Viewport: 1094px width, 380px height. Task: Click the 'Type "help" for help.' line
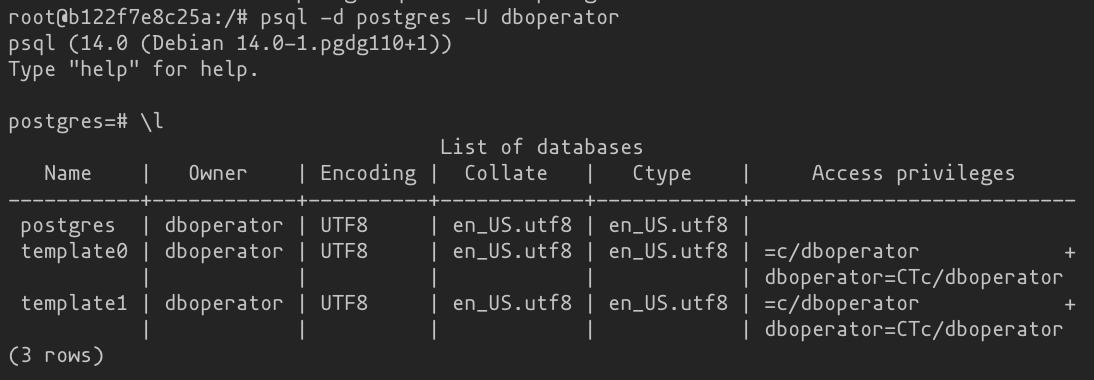133,69
